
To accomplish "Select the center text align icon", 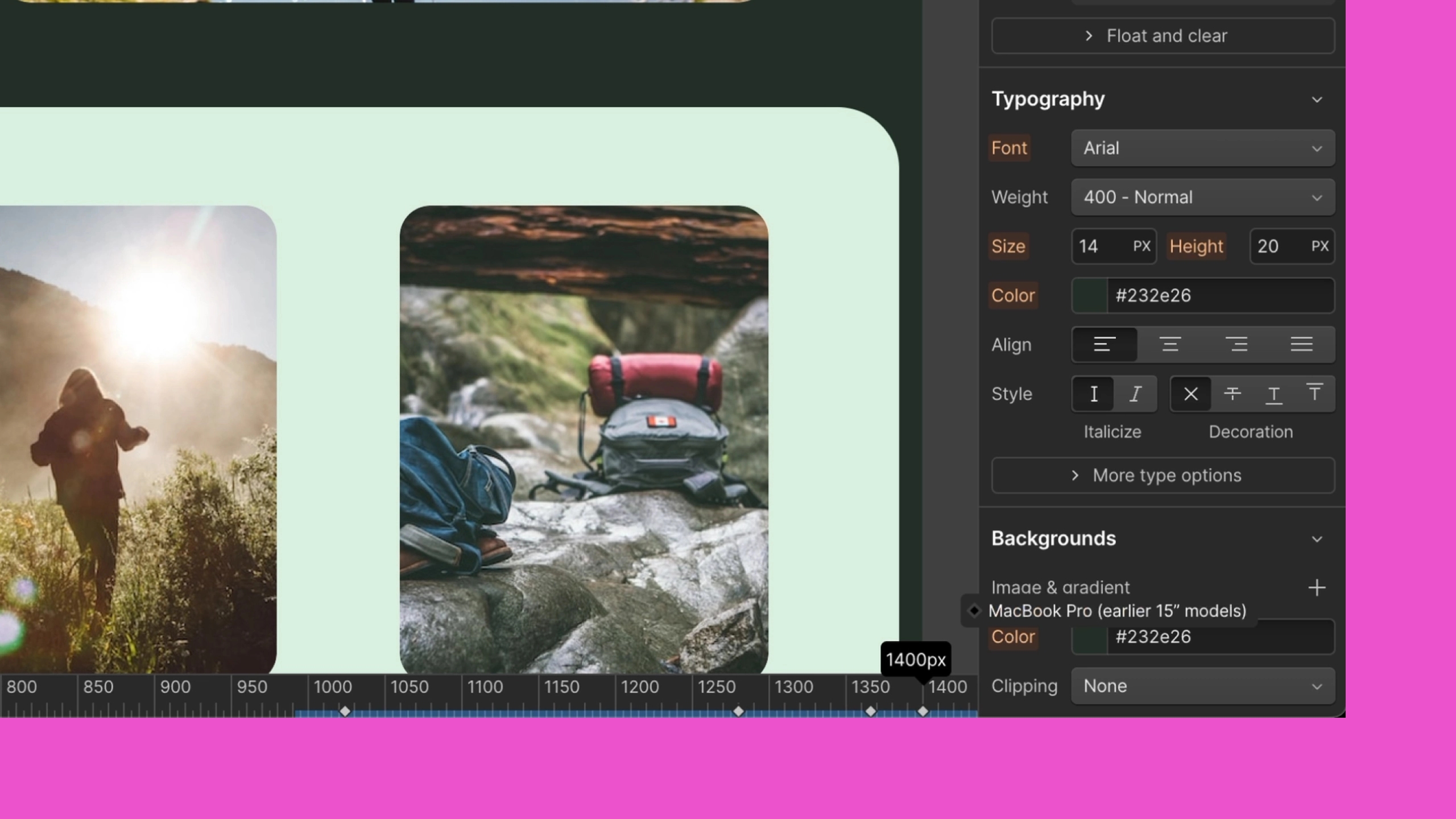I will (x=1170, y=344).
